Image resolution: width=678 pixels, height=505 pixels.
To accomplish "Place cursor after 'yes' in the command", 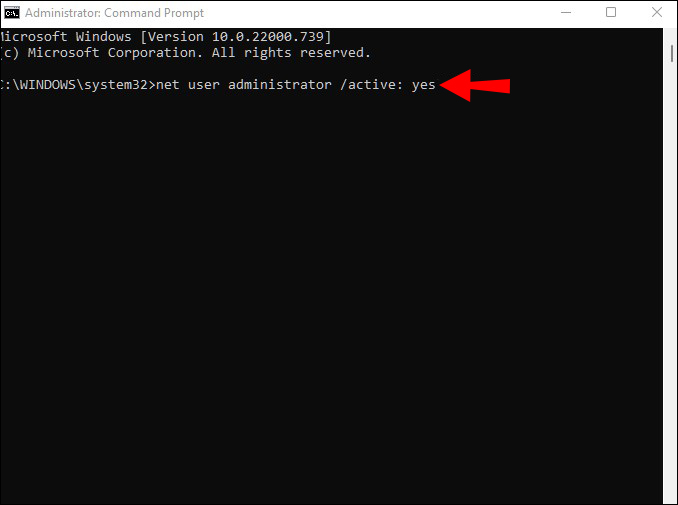I will (x=437, y=85).
